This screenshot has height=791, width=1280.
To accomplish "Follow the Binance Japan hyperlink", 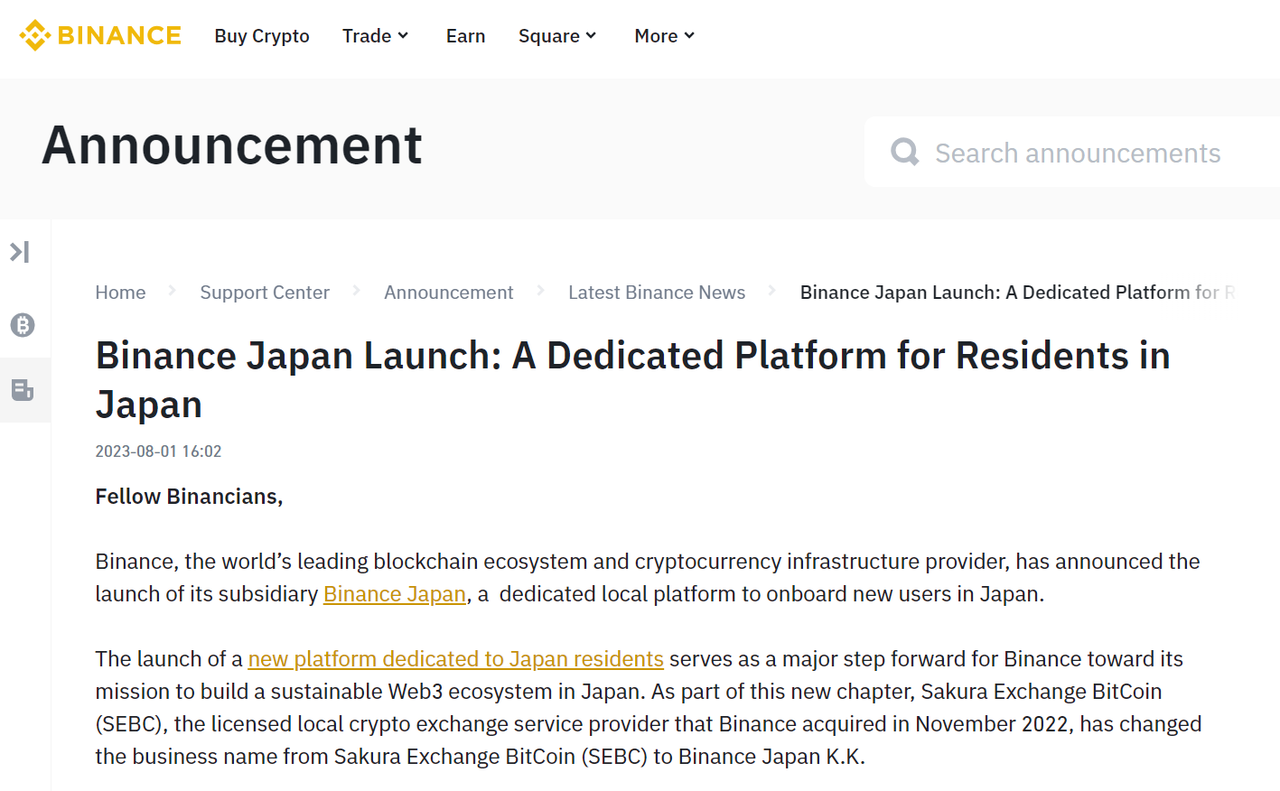I will (x=394, y=594).
